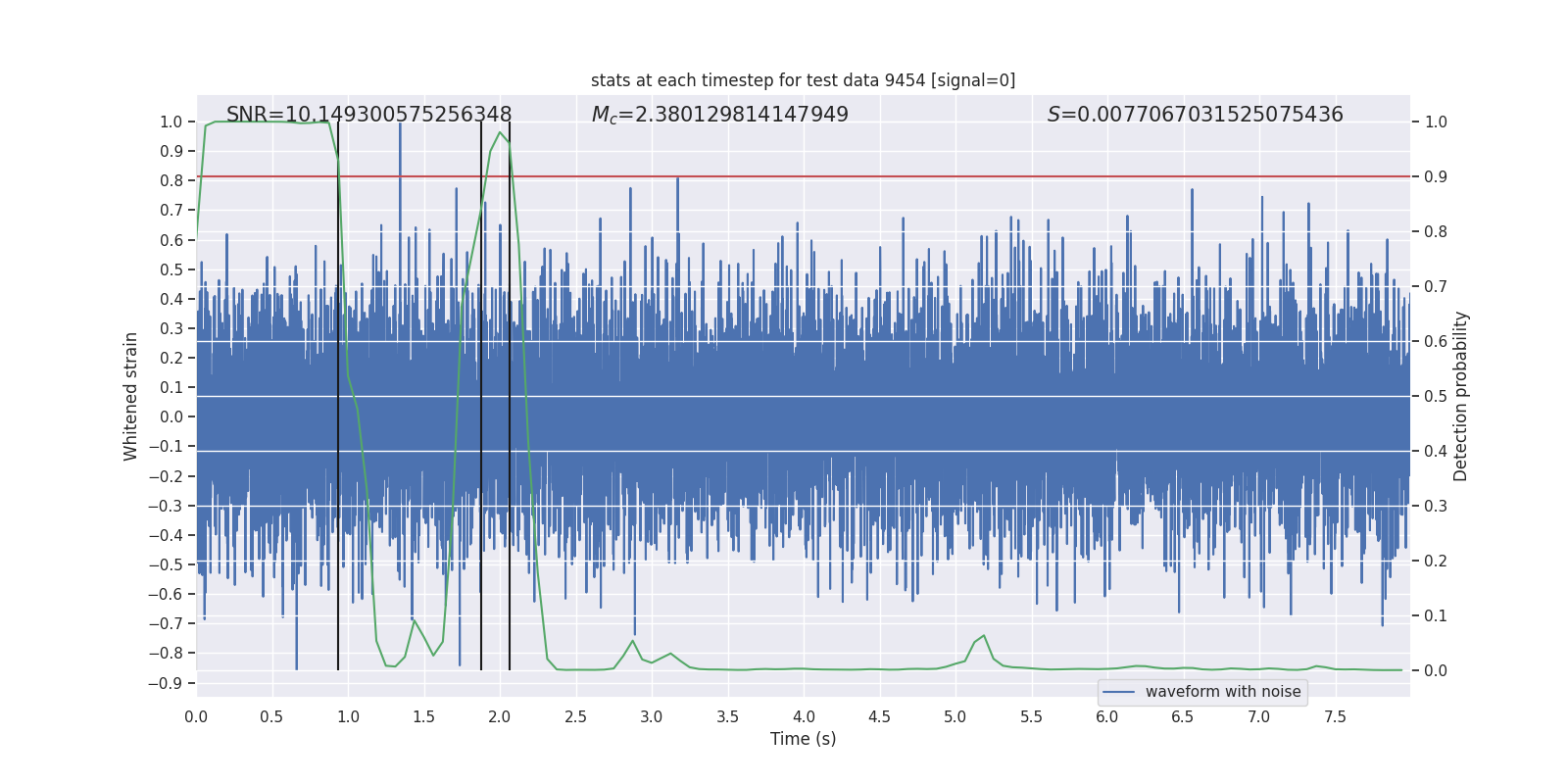Click the first black vertical line near 0.9 s
The width and height of the screenshot is (1568, 784).
(338, 392)
